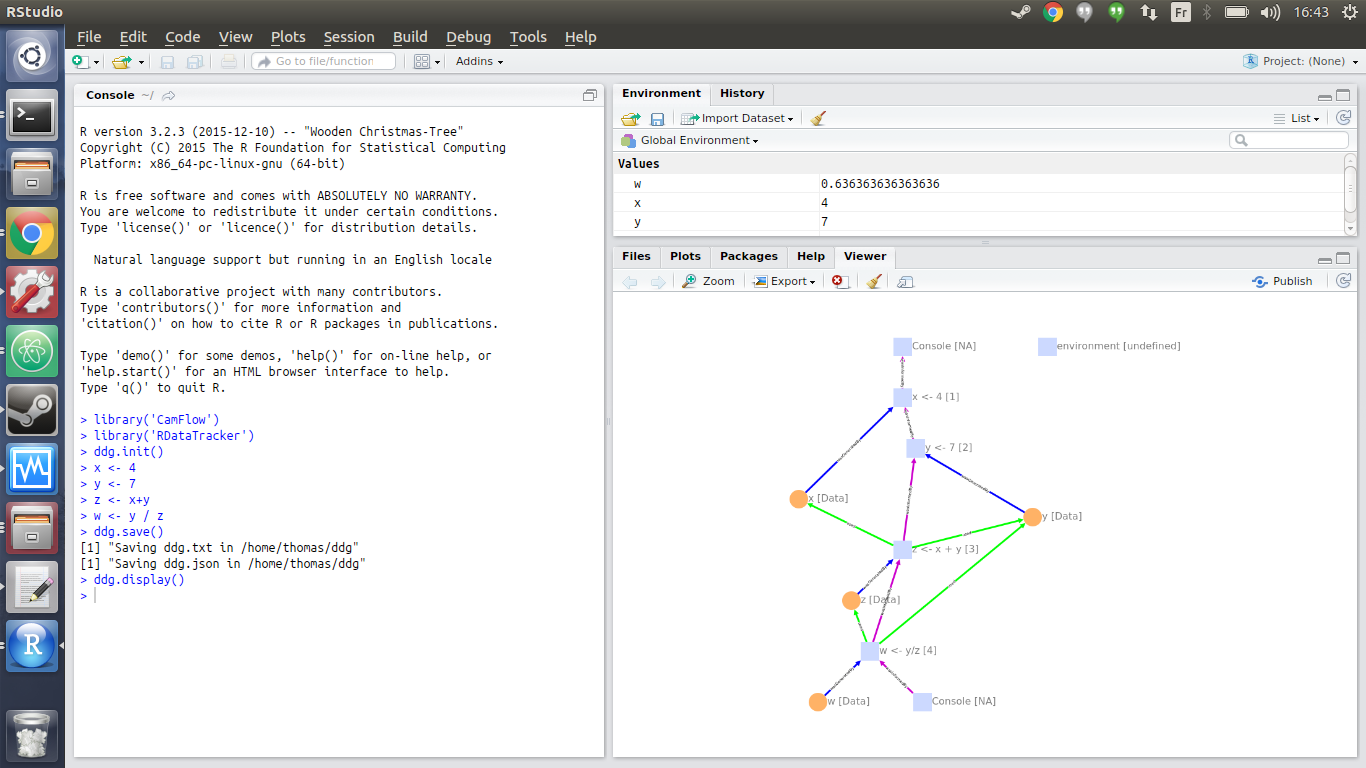
Task: Click the save current document icon
Action: coord(168,61)
